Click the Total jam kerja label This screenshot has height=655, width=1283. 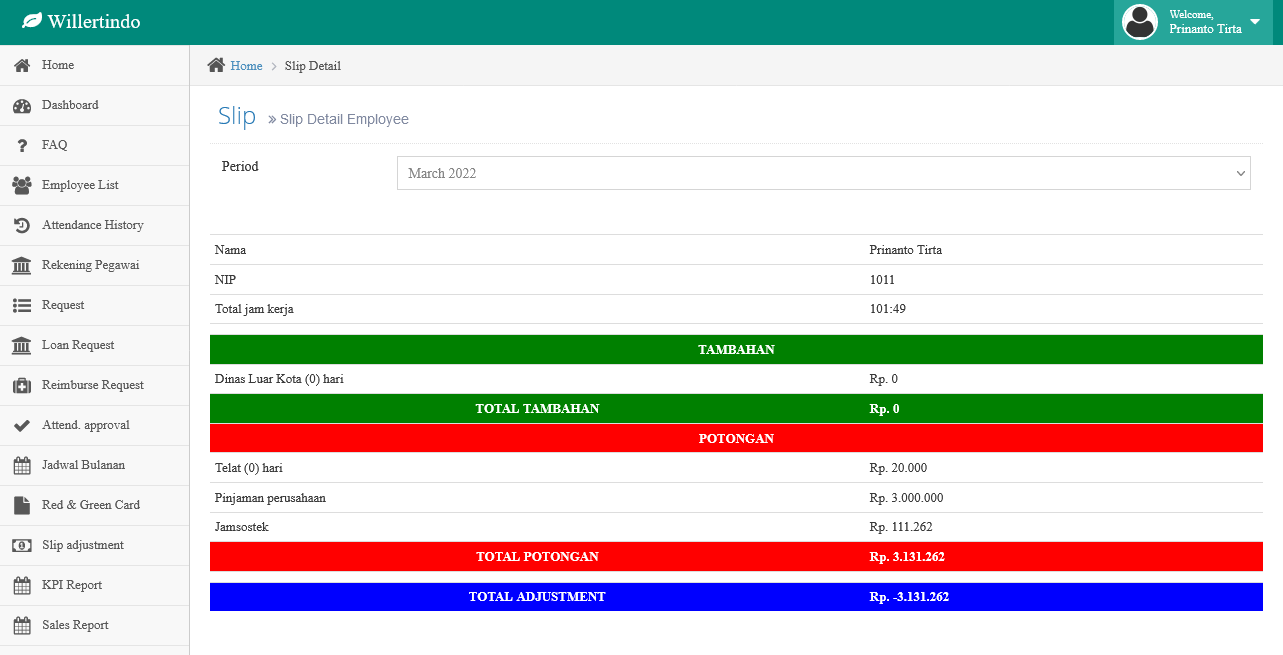254,309
